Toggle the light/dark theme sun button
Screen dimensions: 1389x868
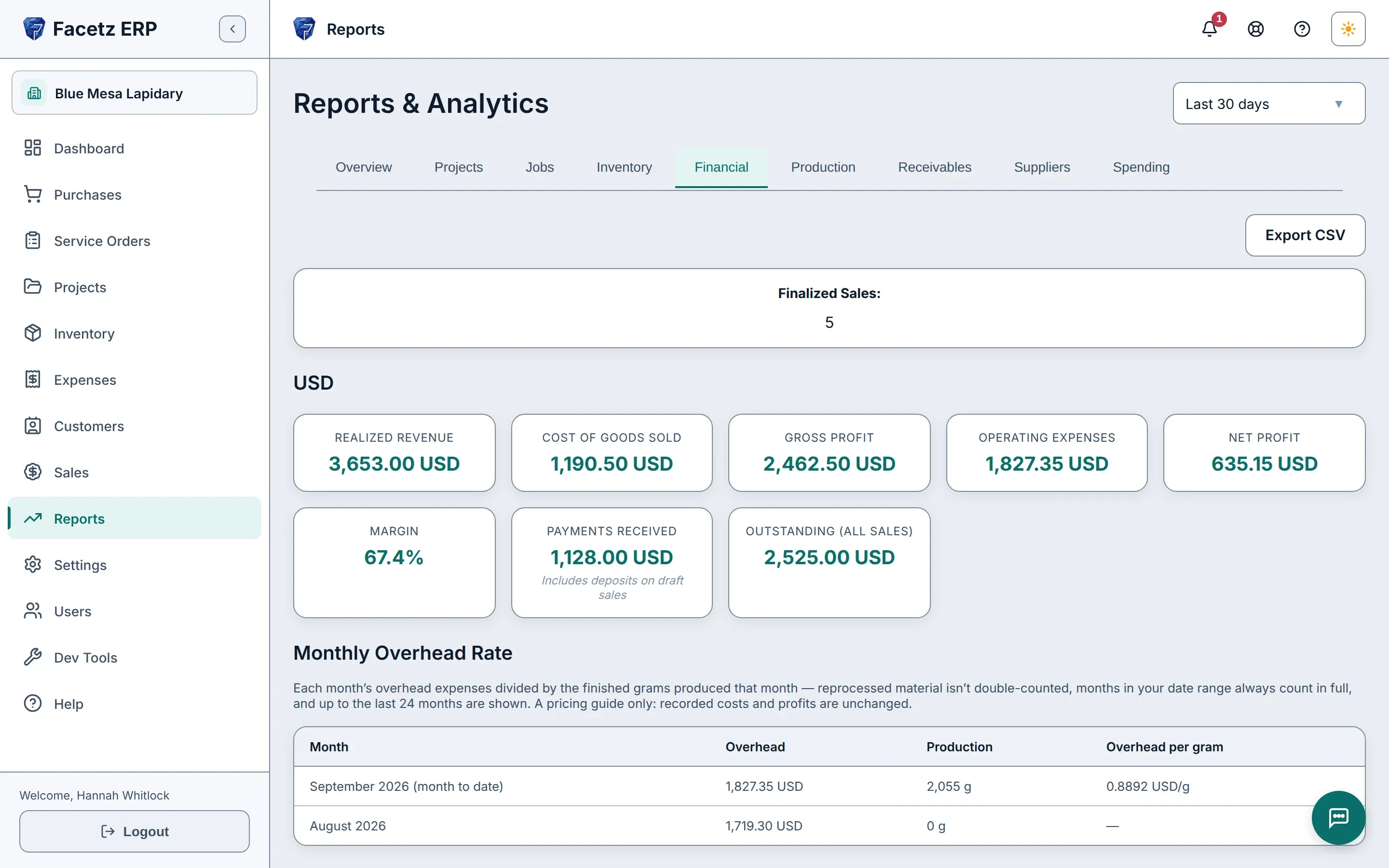coord(1348,29)
